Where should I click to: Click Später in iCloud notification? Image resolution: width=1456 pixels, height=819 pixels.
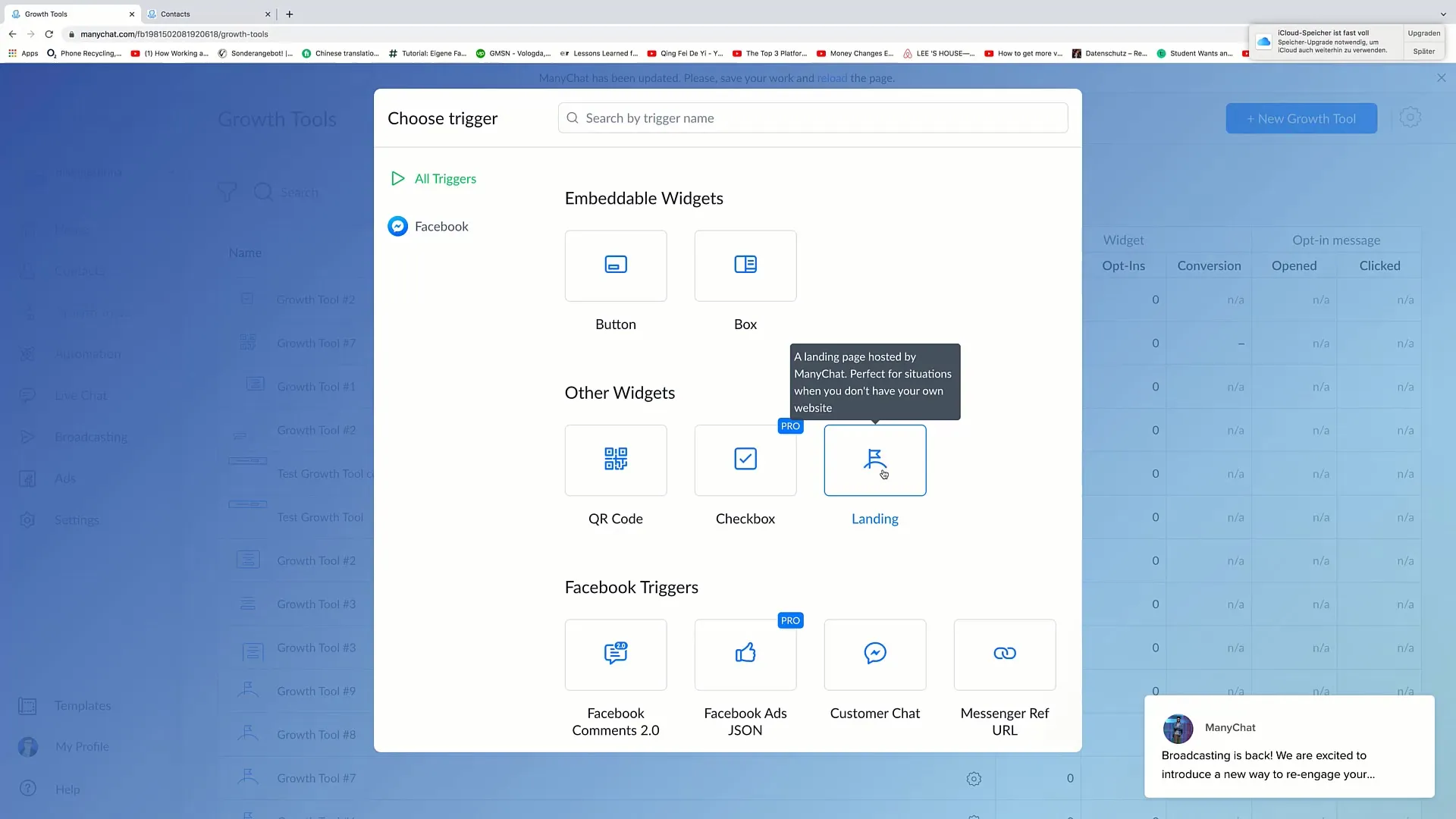pyautogui.click(x=1423, y=52)
